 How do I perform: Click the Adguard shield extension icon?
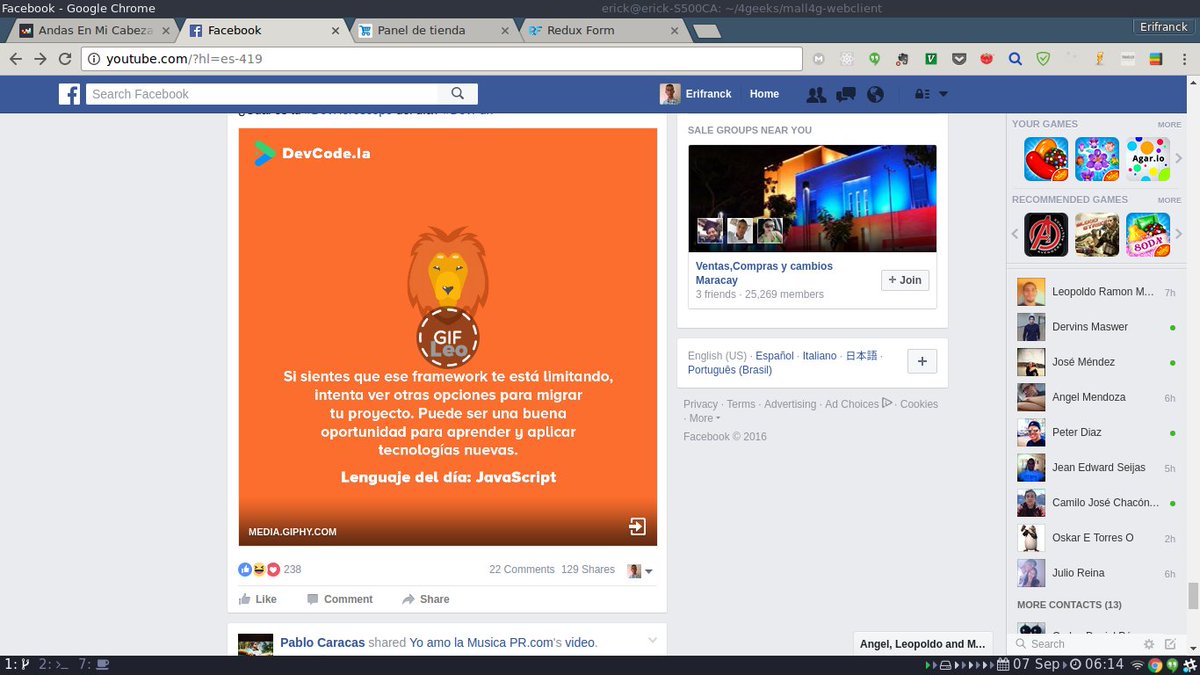[1043, 59]
